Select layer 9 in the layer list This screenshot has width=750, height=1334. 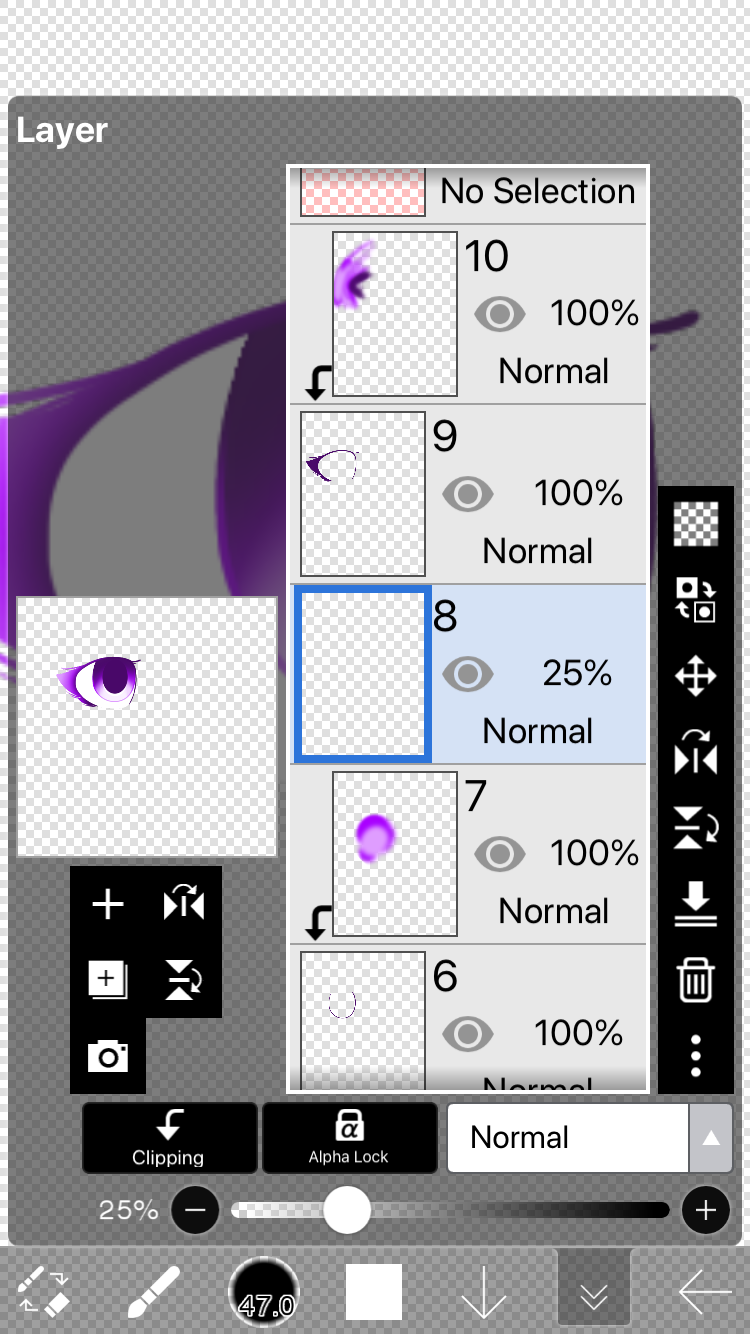point(469,494)
